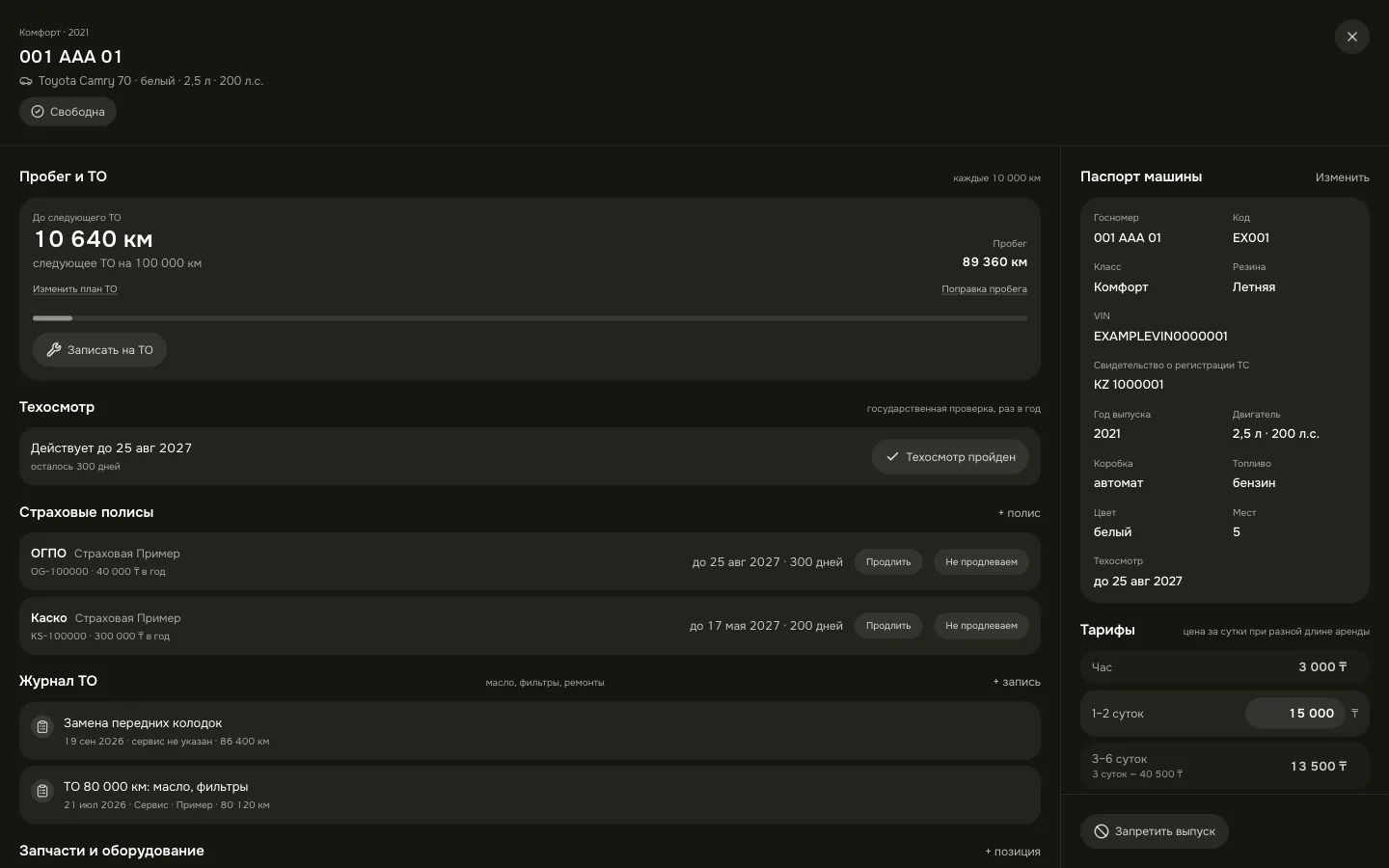Click the Свободна status badge
The height and width of the screenshot is (868, 1389).
[x=68, y=112]
